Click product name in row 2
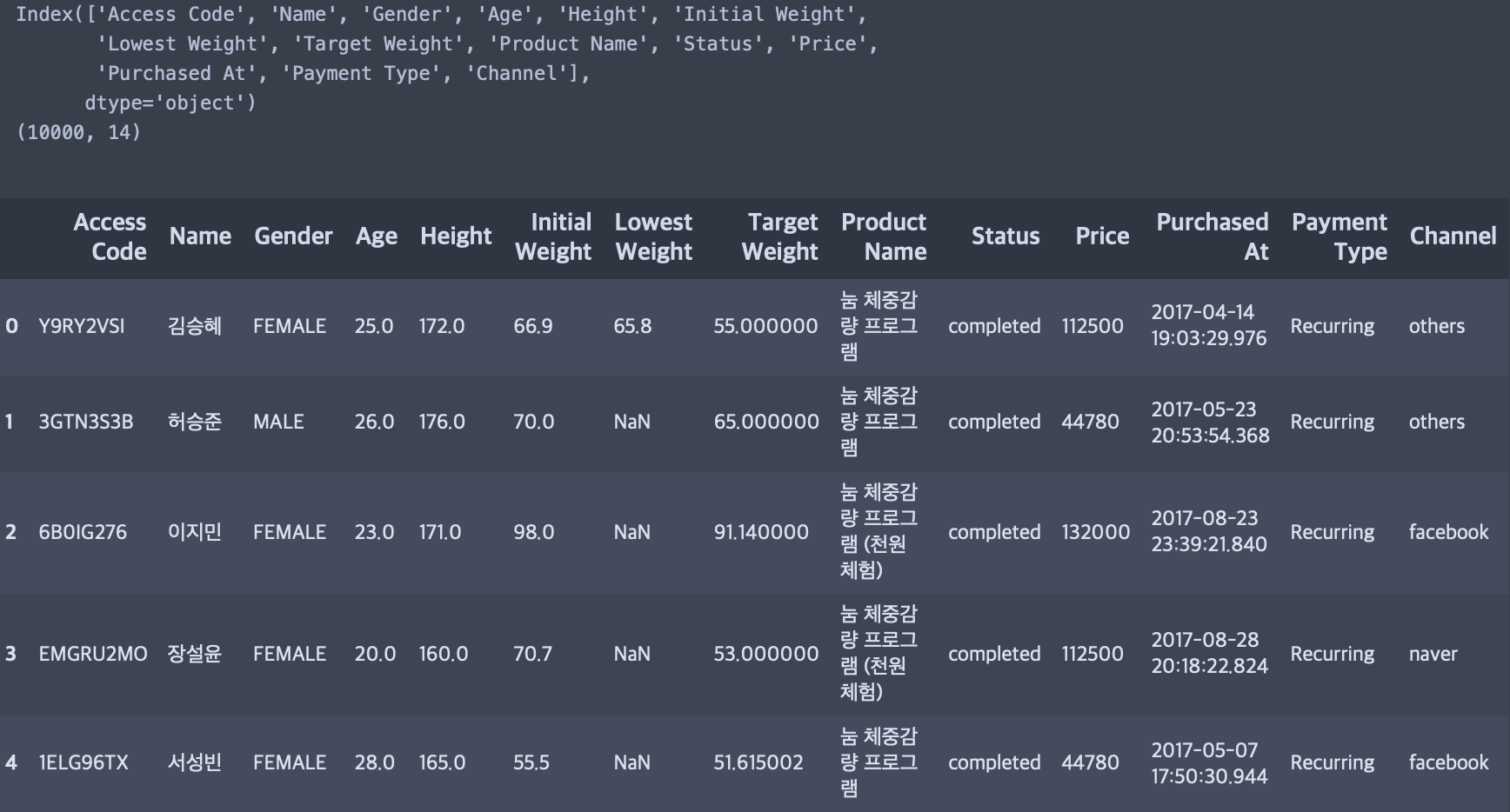This screenshot has height=812, width=1510. (x=879, y=531)
